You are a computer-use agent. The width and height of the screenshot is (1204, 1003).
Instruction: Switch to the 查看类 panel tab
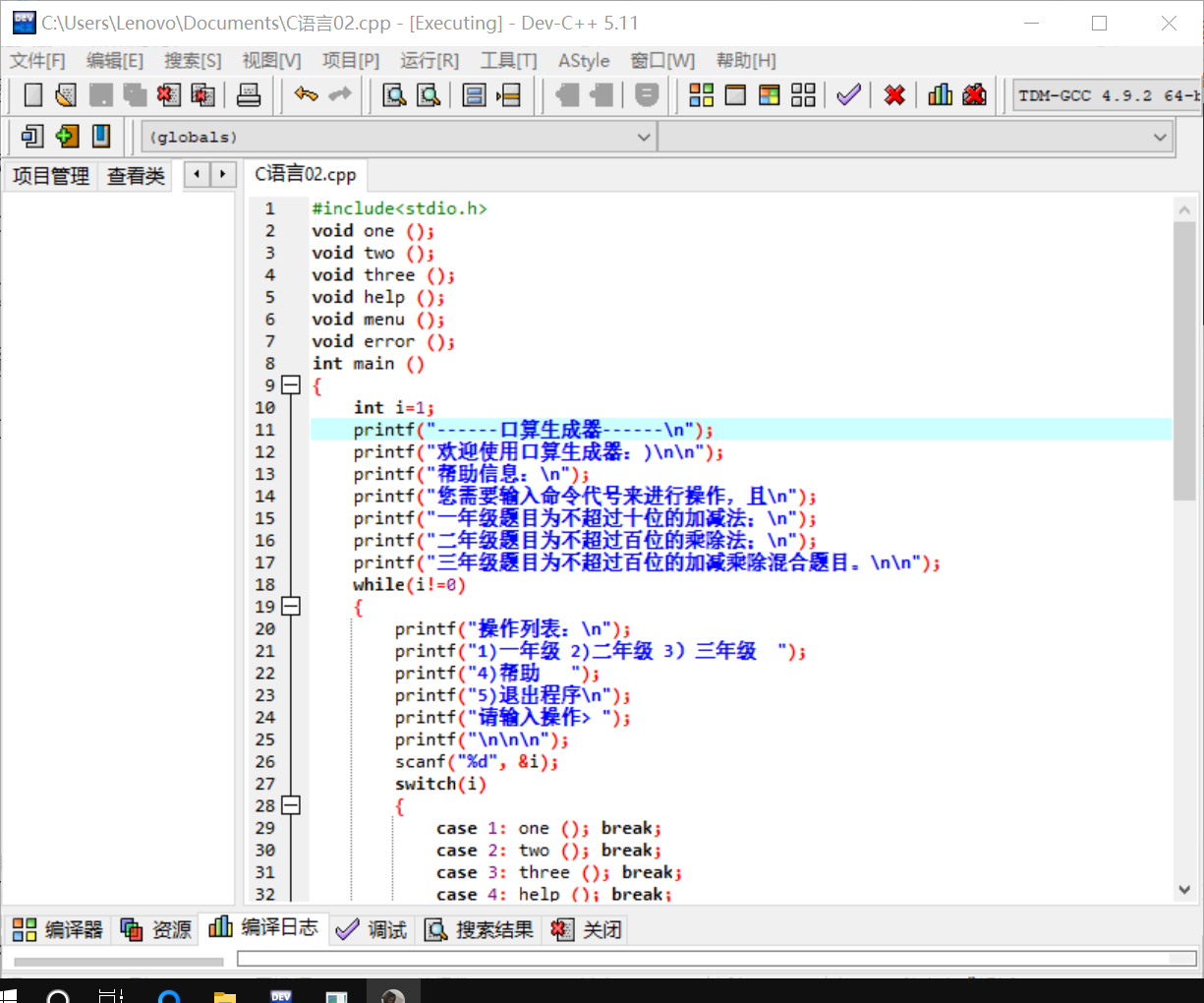tap(136, 176)
